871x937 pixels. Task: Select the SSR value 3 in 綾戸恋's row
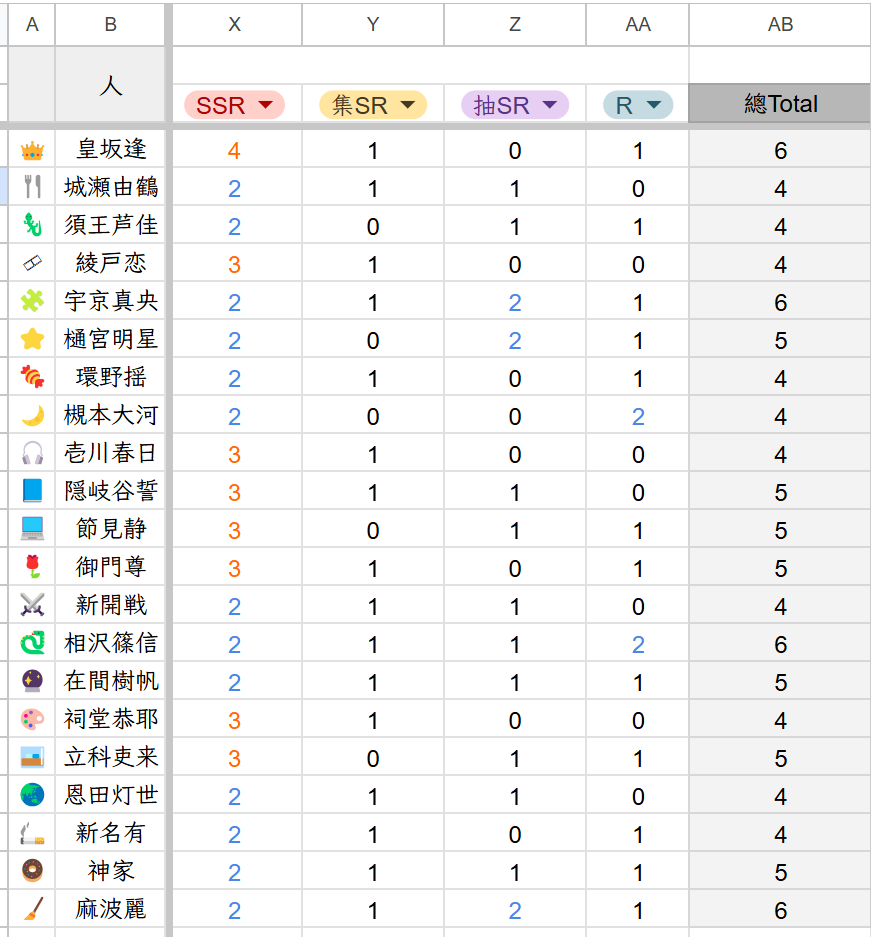(x=234, y=264)
